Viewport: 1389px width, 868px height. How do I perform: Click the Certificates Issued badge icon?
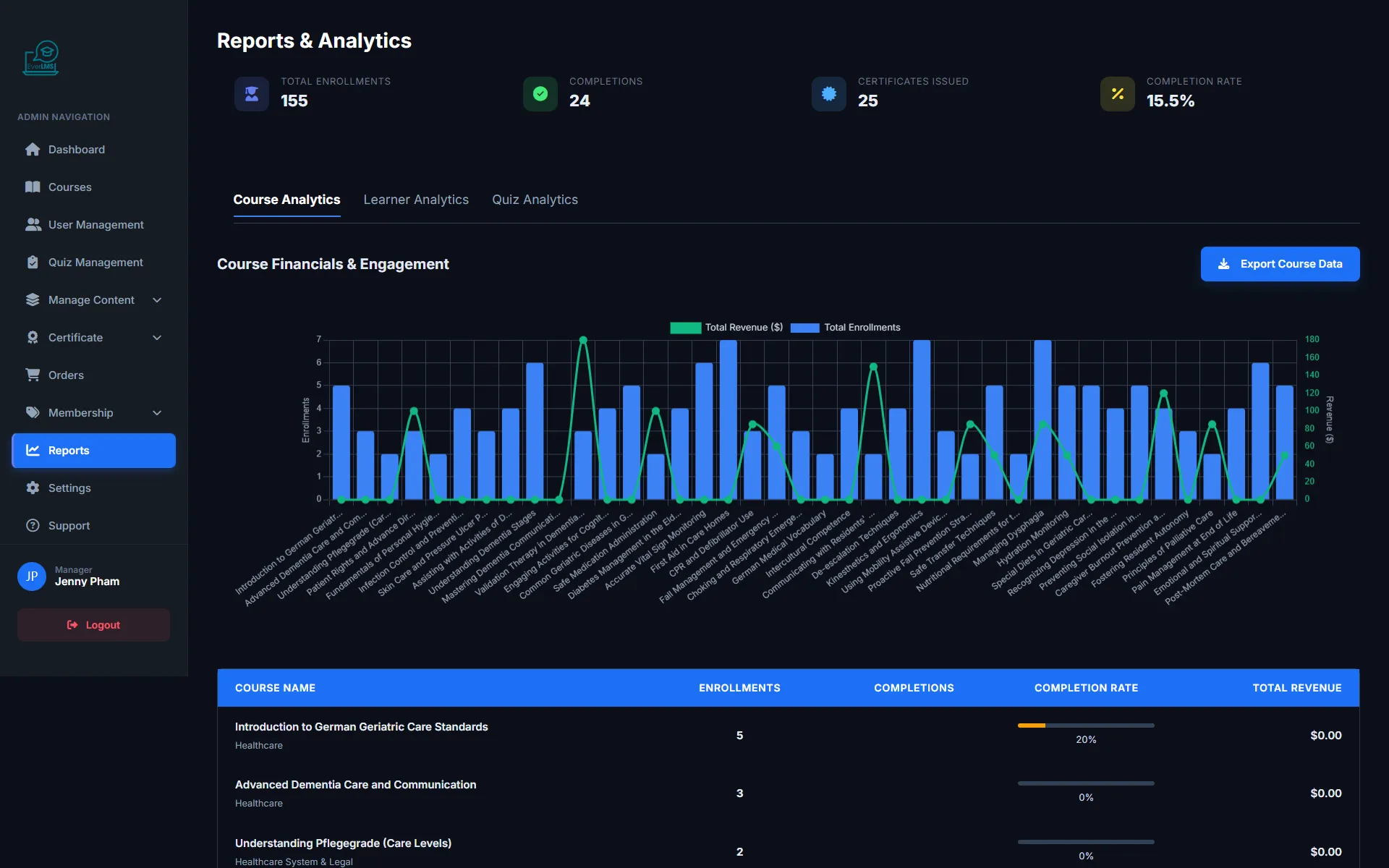coord(829,94)
